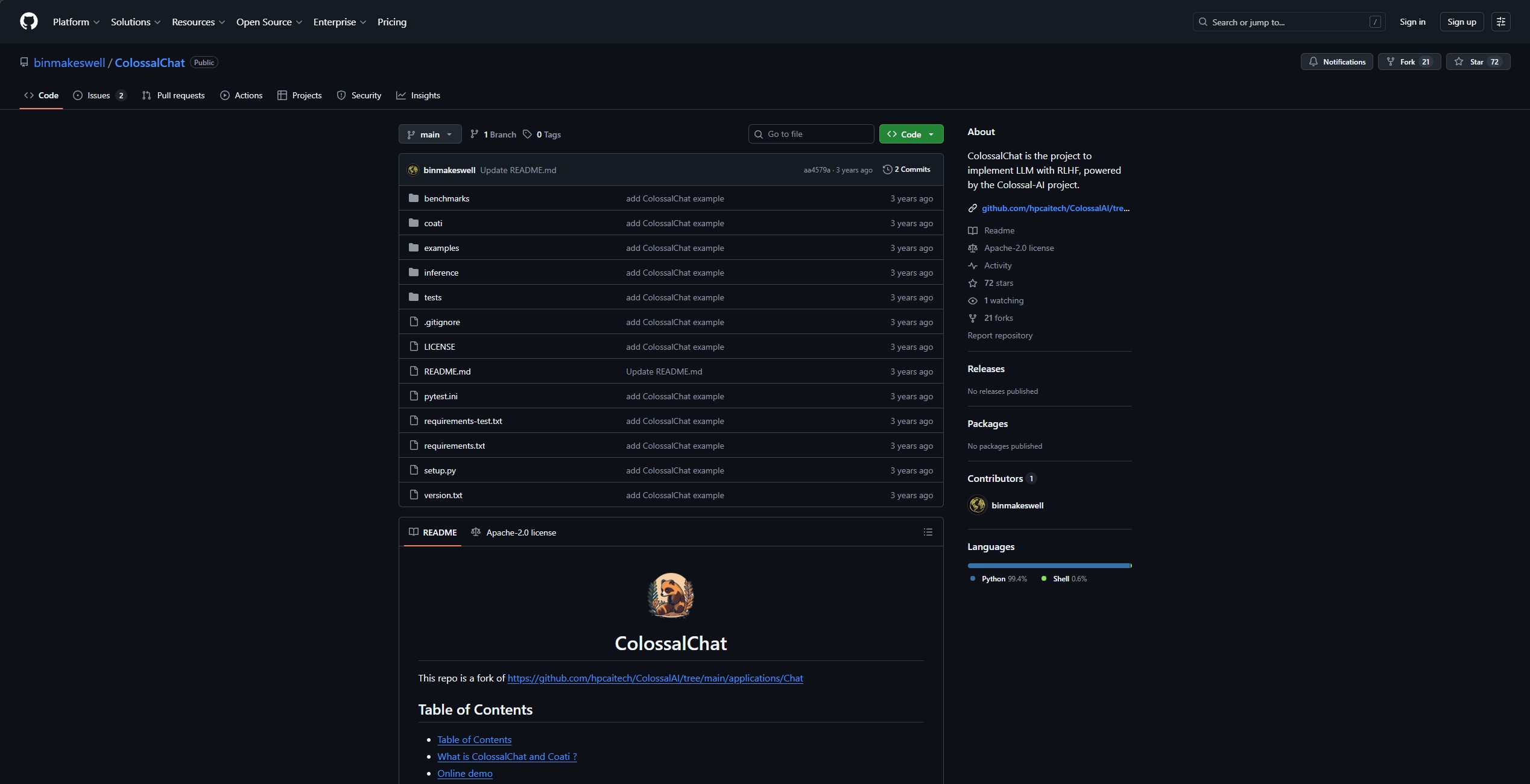Open the binmakeswell owner profile link in the repo title

coord(69,62)
